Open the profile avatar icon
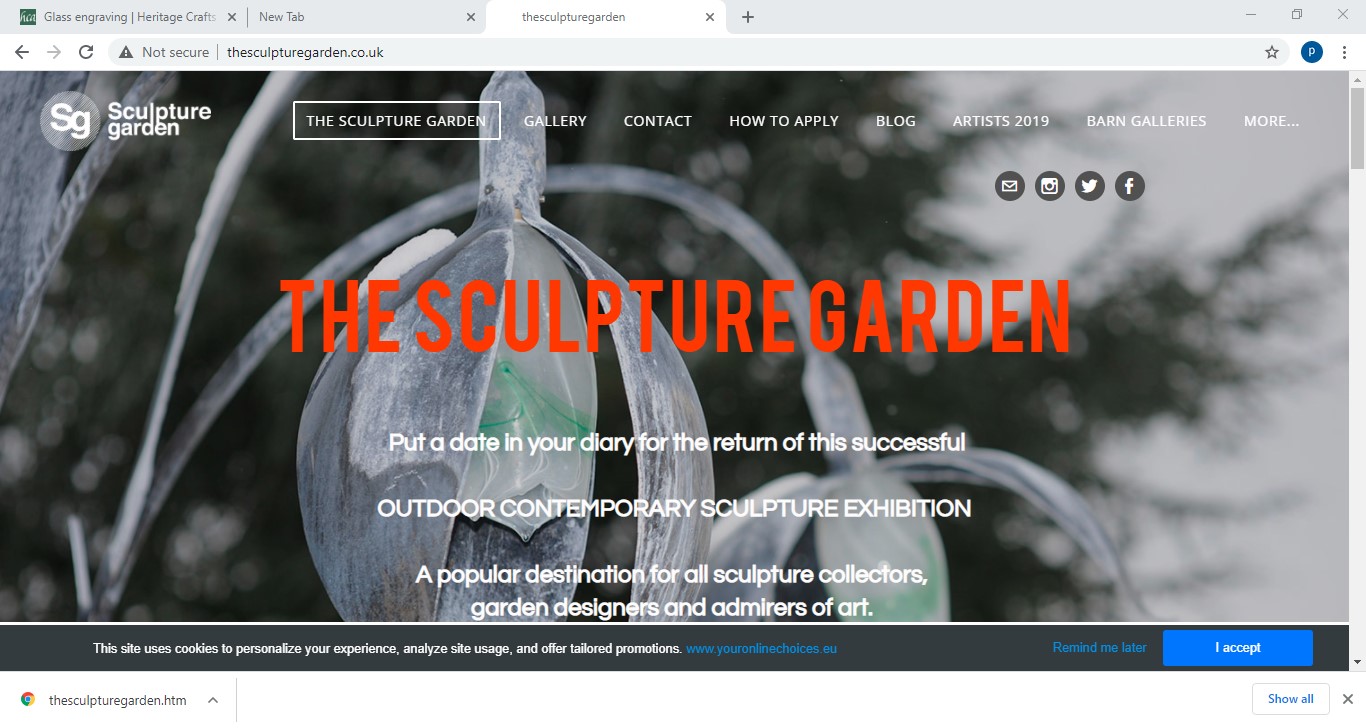 pyautogui.click(x=1312, y=52)
